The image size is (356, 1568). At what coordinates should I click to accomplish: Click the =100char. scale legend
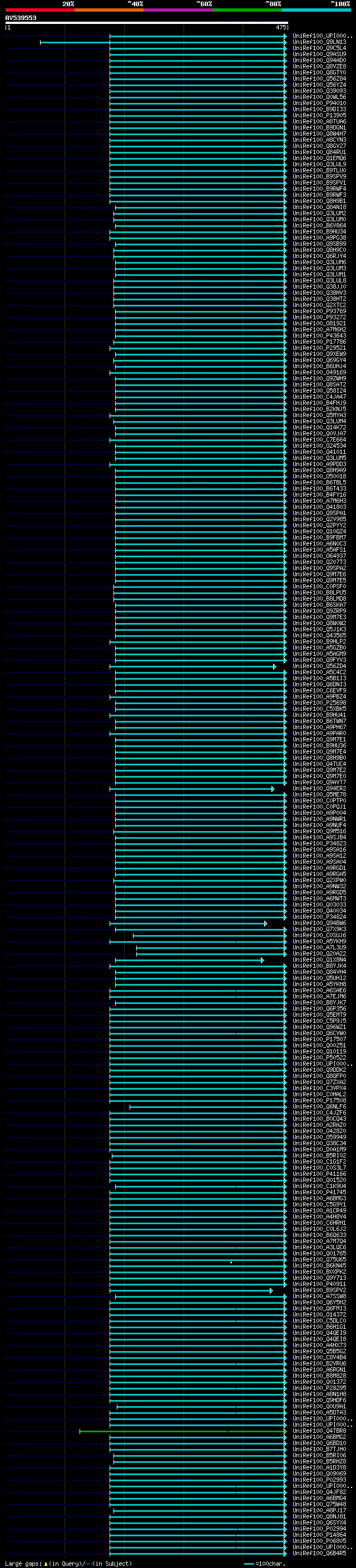coord(265,1564)
